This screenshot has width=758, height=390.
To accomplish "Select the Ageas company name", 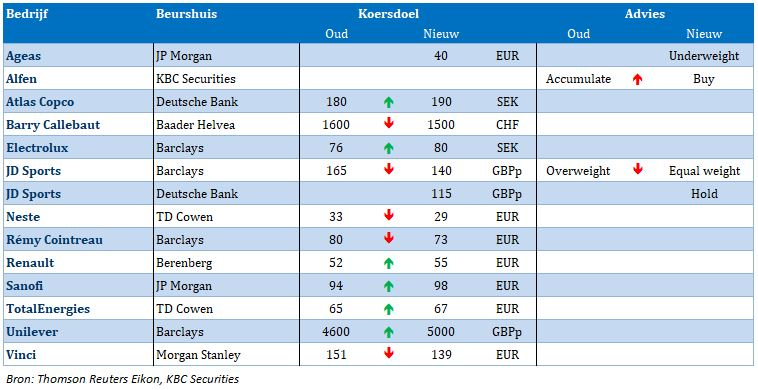I will (x=23, y=56).
